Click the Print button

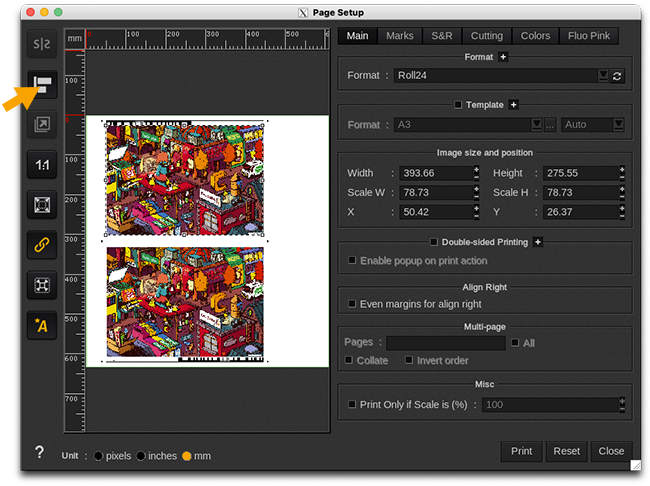point(521,451)
